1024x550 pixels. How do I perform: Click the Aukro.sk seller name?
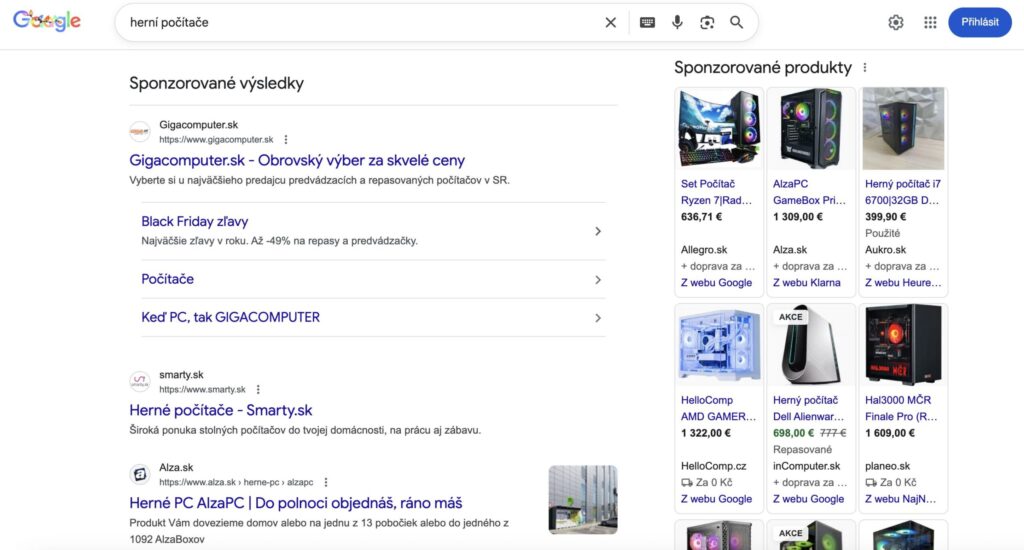tap(886, 250)
